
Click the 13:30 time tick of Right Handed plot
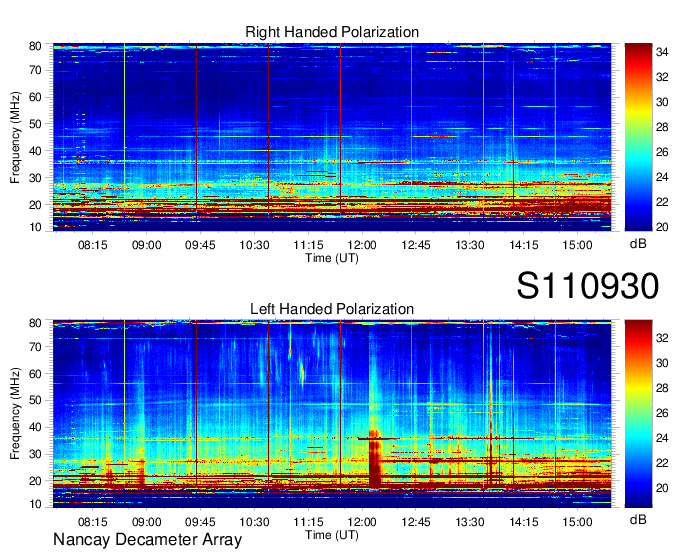point(470,245)
